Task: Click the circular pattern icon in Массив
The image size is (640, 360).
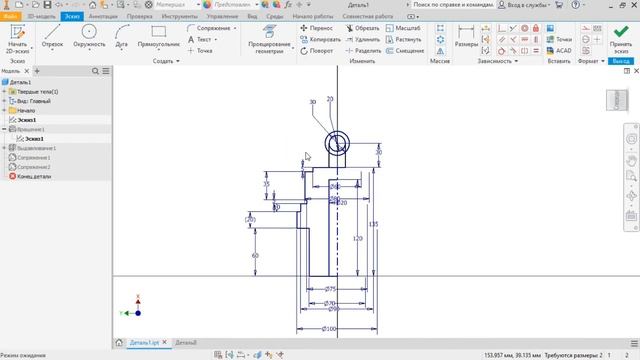Action: coord(440,40)
